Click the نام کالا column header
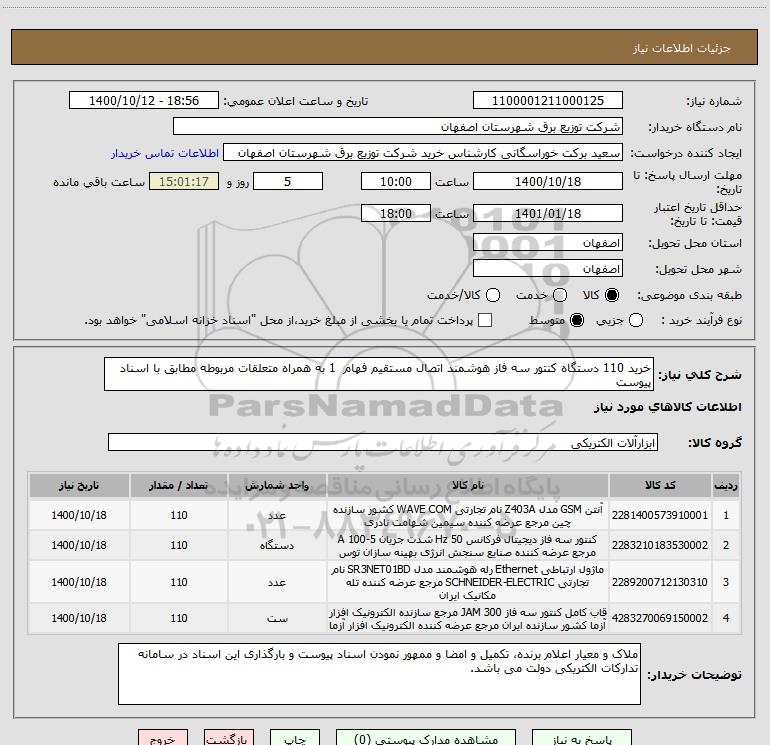The width and height of the screenshot is (770, 745). coord(468,485)
